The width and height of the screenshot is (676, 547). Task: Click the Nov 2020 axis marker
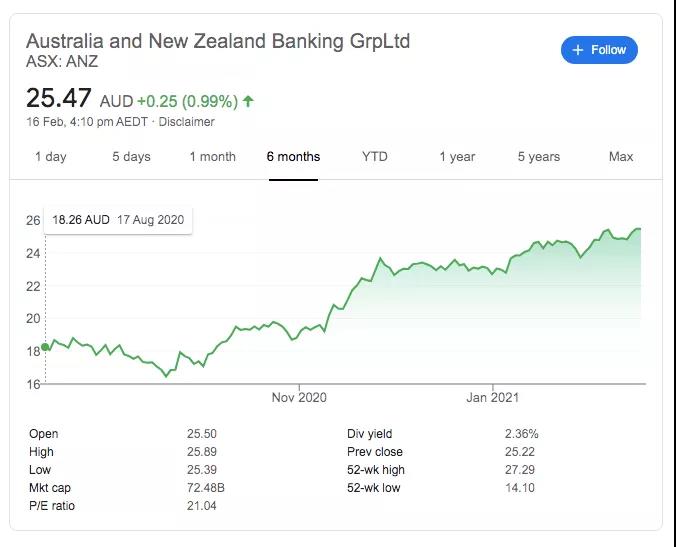pyautogui.click(x=299, y=397)
